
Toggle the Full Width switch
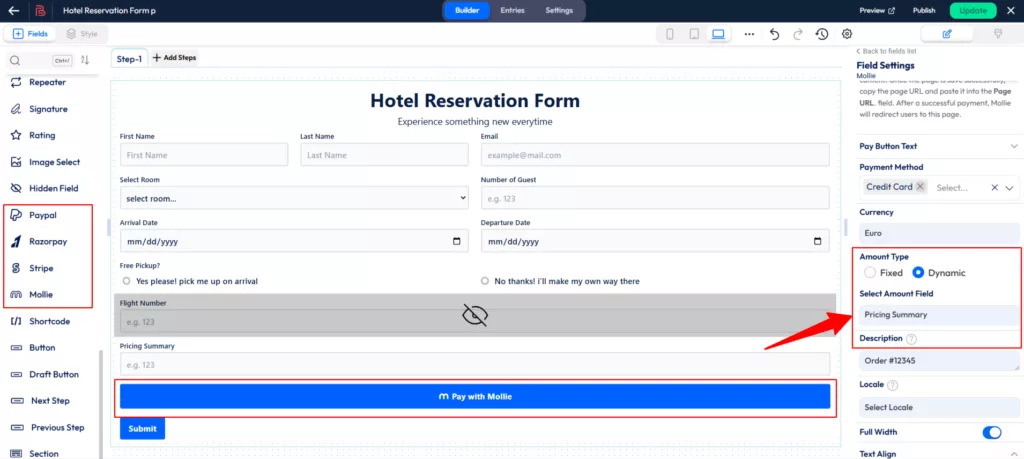click(991, 432)
